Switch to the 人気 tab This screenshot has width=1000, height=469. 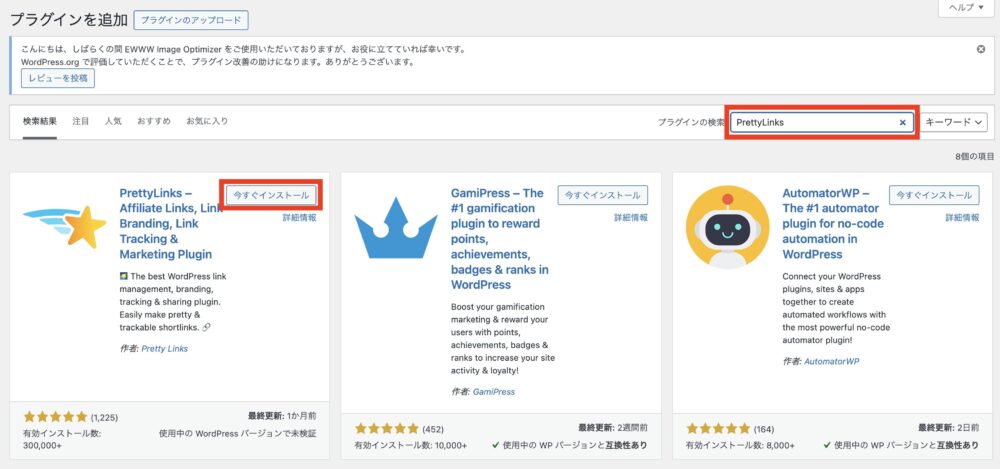click(114, 121)
